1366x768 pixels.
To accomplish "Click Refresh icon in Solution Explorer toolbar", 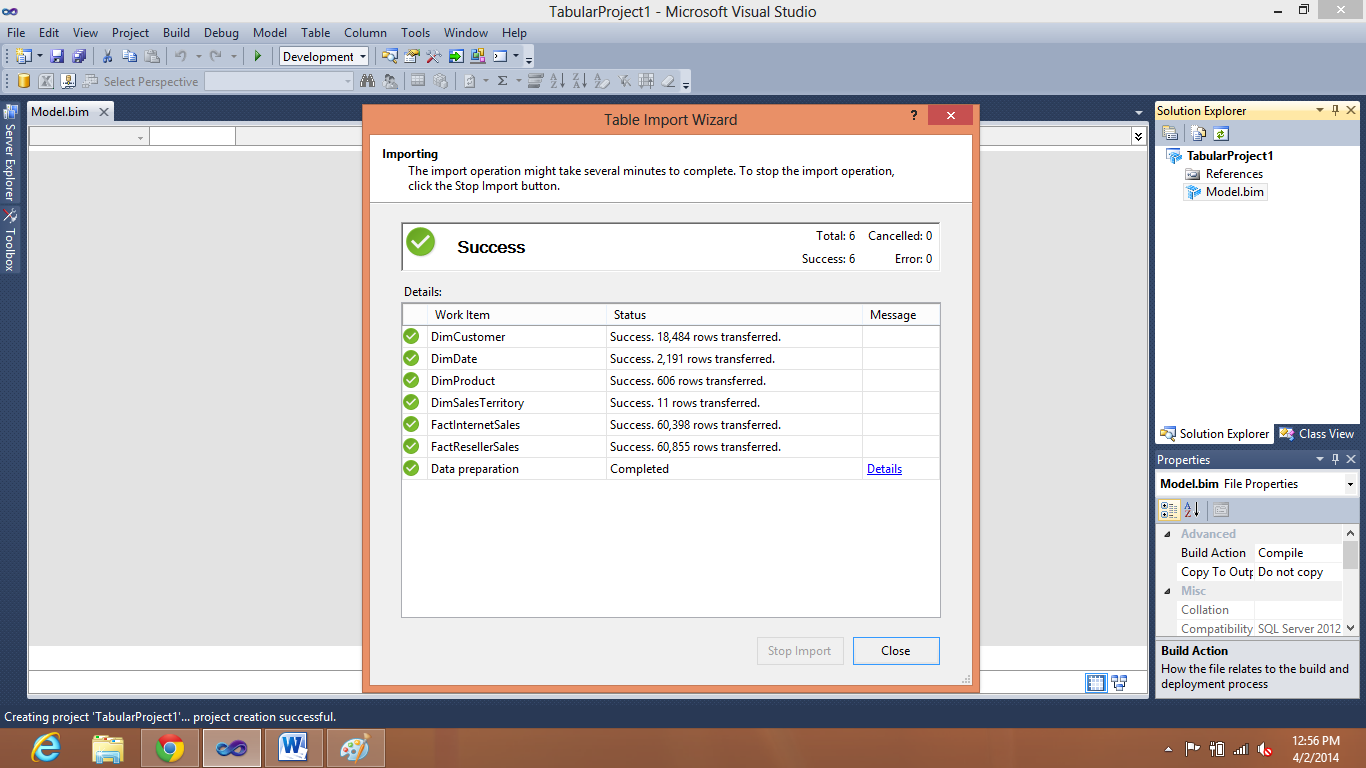I will pos(1221,133).
